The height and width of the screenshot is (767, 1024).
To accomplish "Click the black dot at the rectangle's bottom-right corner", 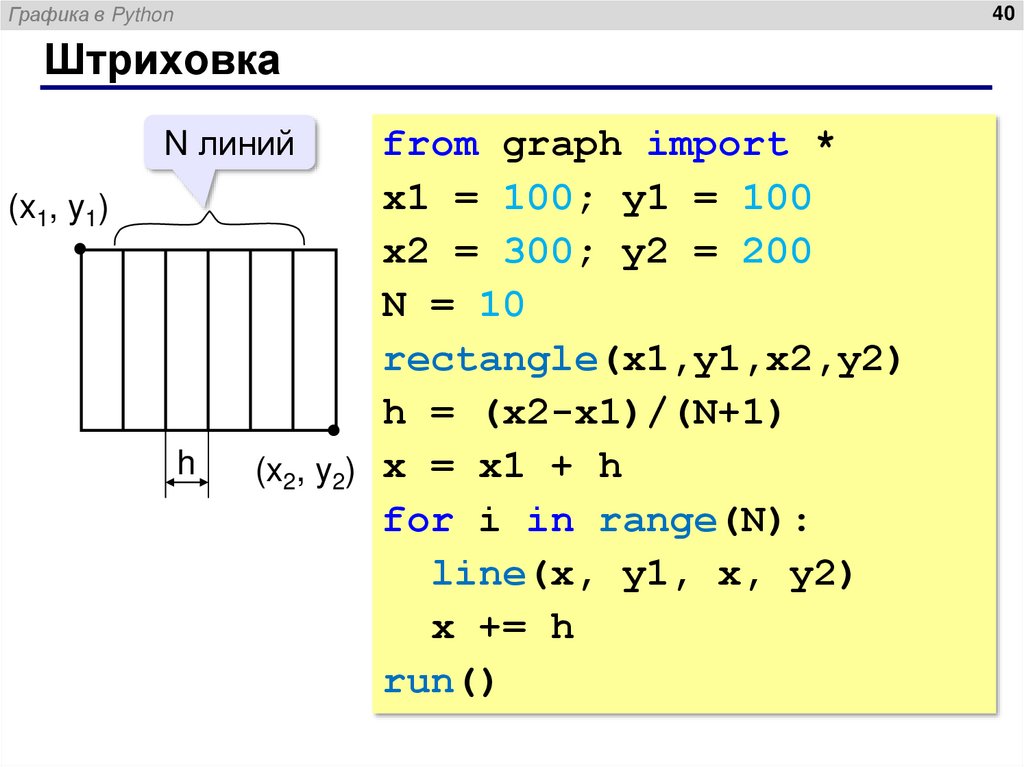I will [334, 430].
